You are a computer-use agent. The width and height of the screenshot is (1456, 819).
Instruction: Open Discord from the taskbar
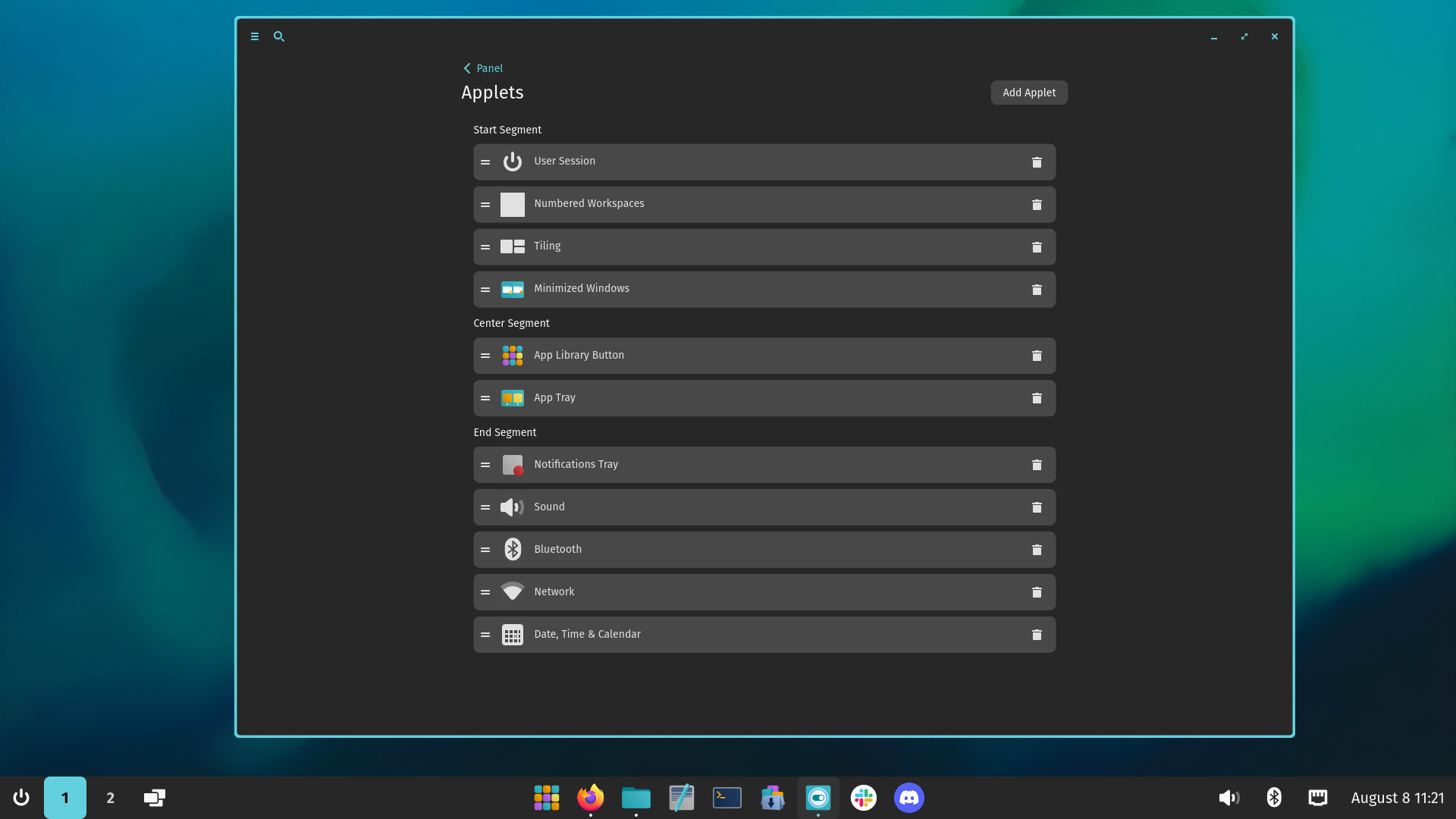[908, 797]
